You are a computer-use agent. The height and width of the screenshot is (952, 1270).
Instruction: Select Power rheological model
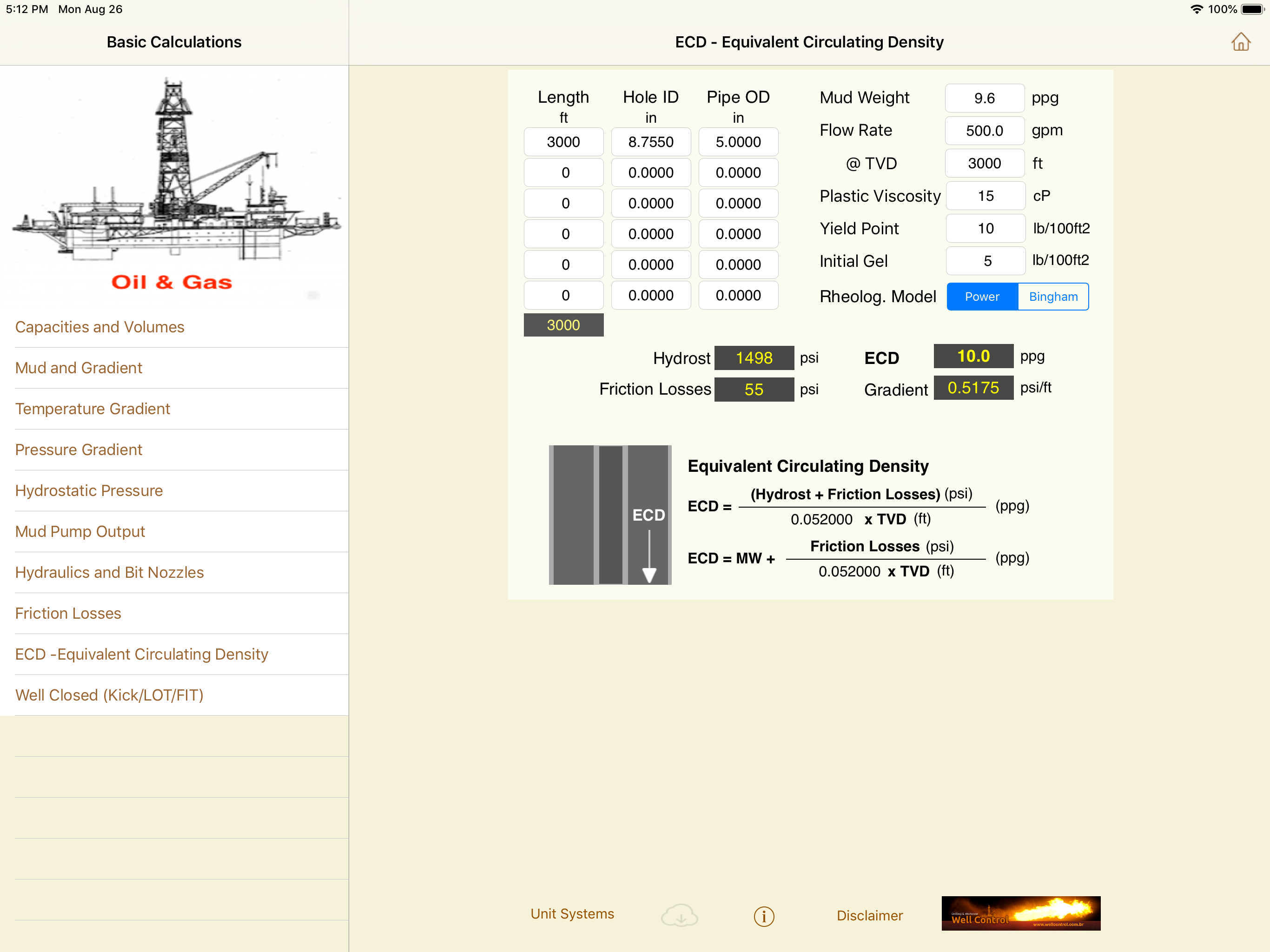click(982, 297)
